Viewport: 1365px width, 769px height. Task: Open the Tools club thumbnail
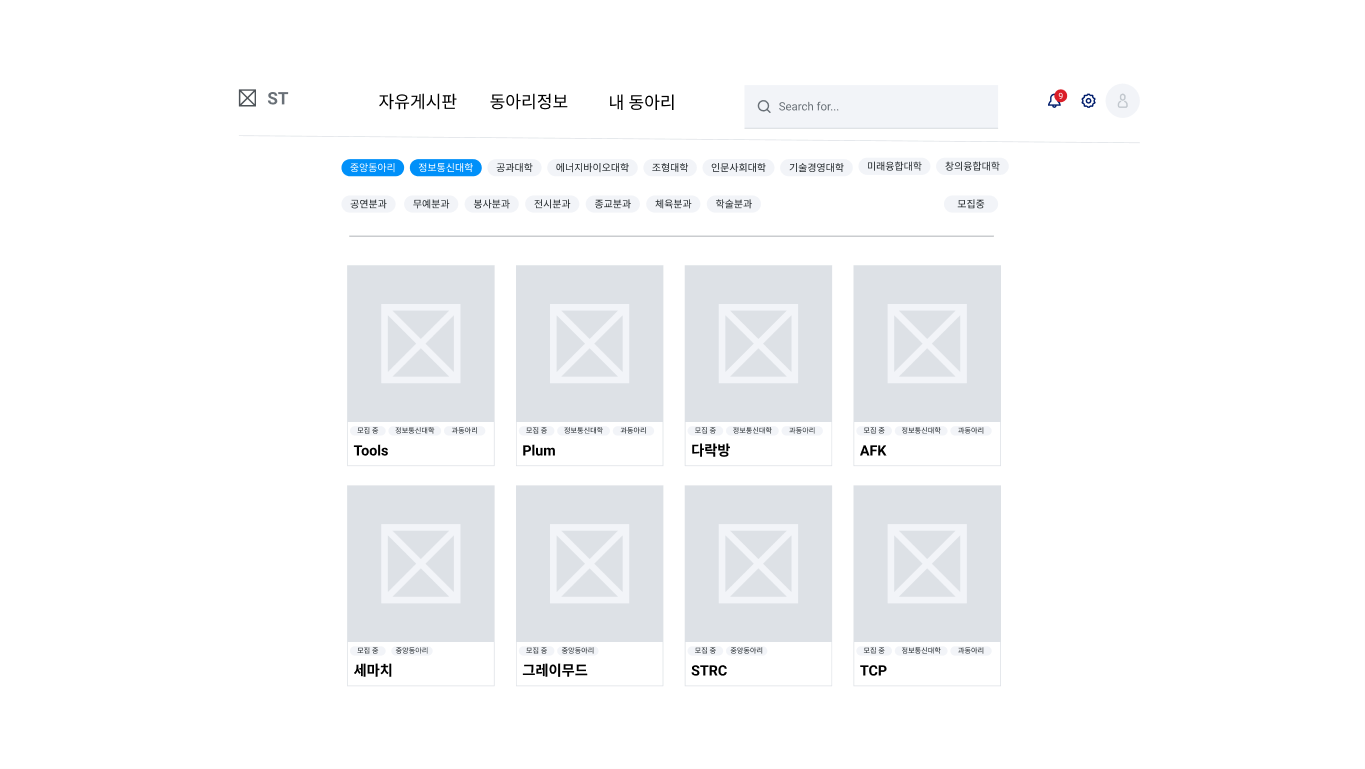421,343
